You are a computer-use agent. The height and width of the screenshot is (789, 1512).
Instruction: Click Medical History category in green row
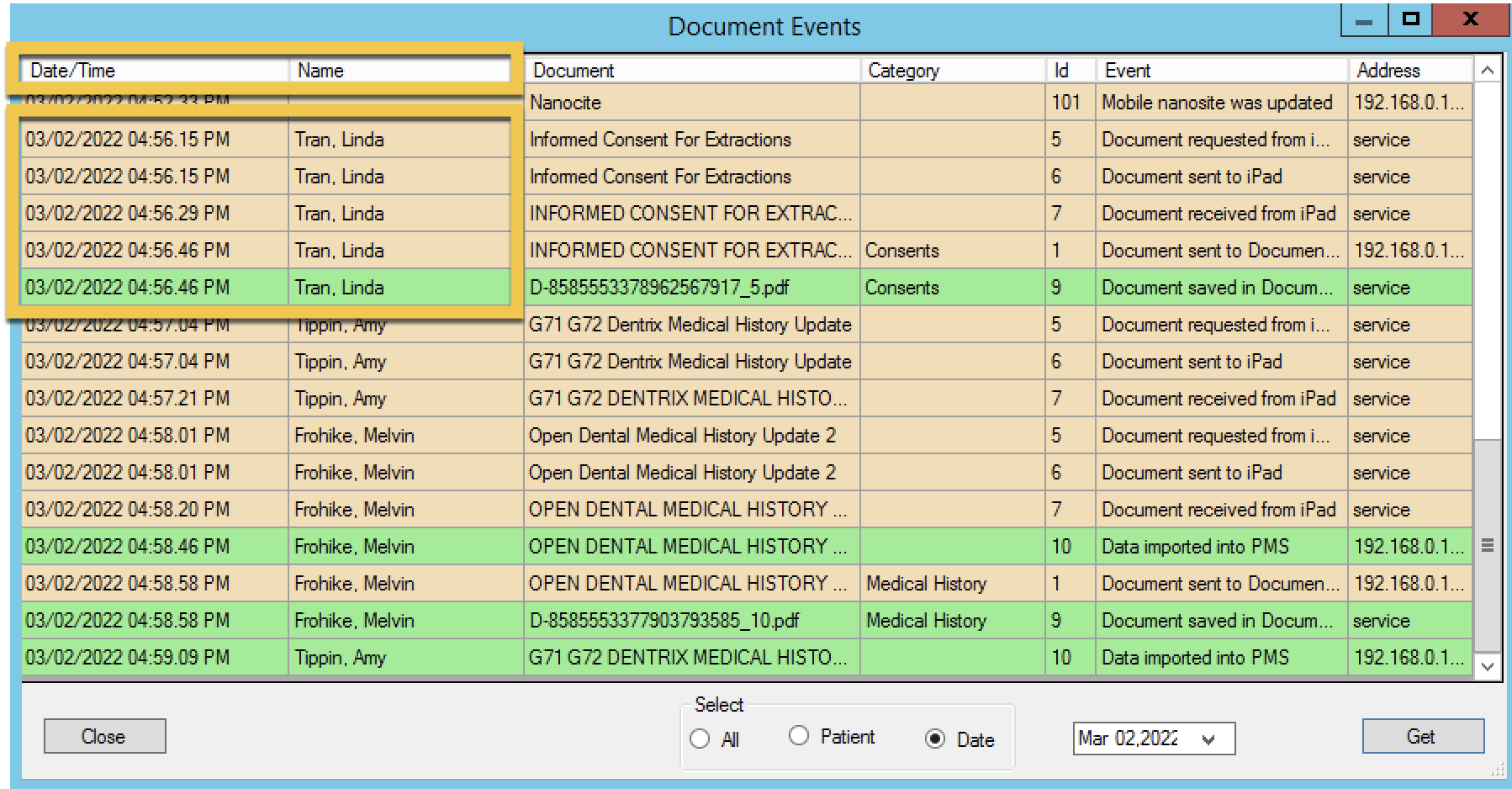click(953, 621)
